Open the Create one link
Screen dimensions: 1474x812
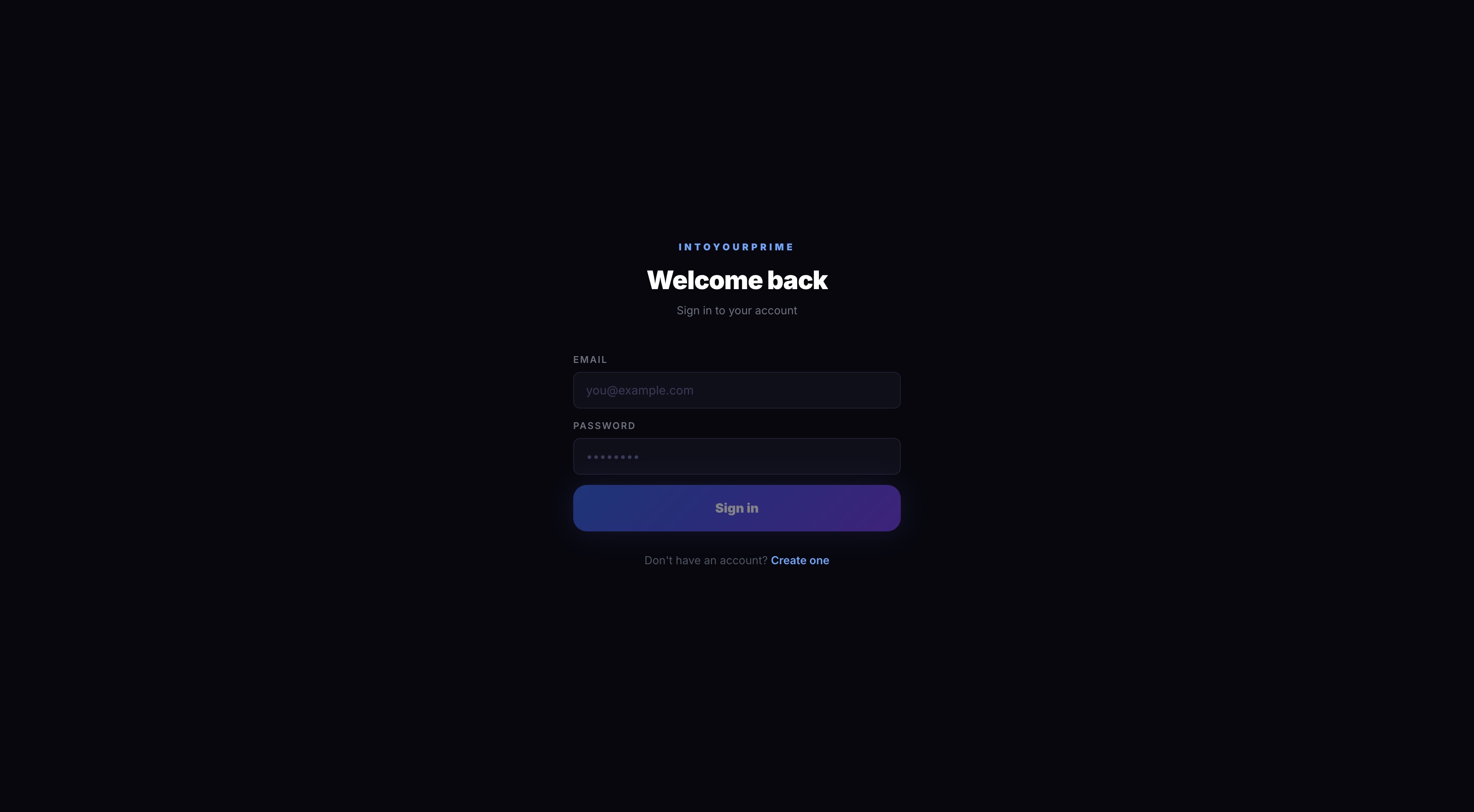[x=799, y=561]
